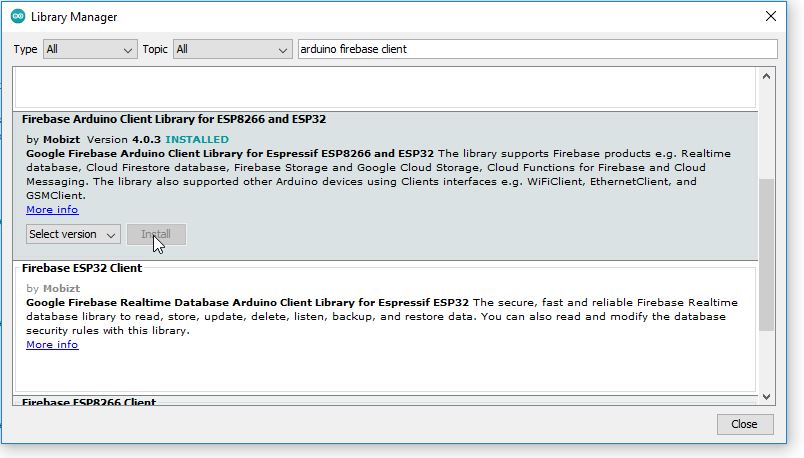
Task: Click the scroll down arrow of library list
Action: (x=767, y=396)
